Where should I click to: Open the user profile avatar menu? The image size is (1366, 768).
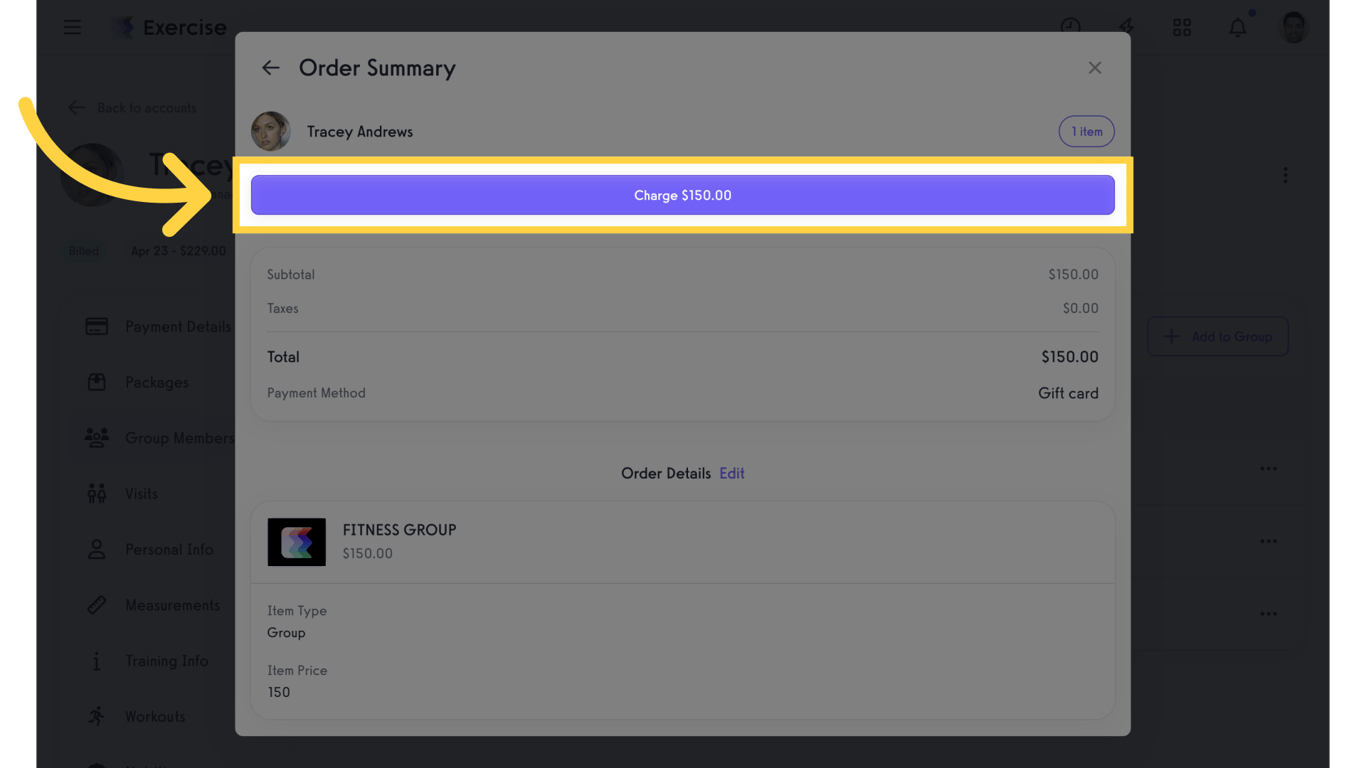coord(1294,27)
